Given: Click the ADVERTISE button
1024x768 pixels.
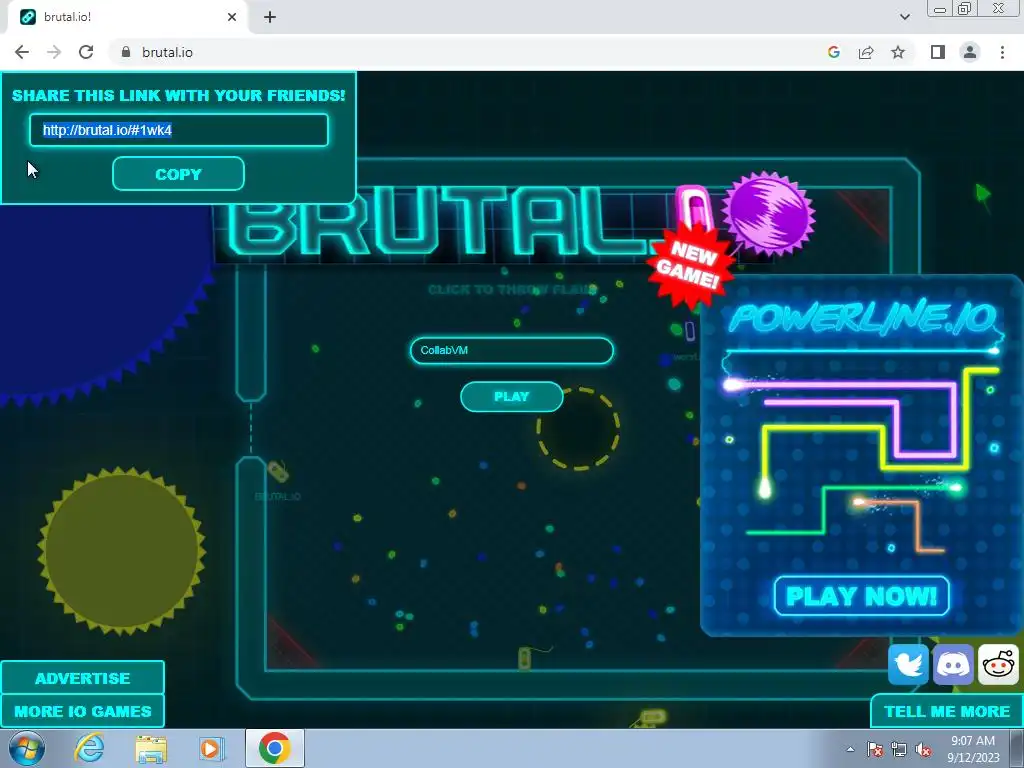Looking at the screenshot, I should (82, 678).
